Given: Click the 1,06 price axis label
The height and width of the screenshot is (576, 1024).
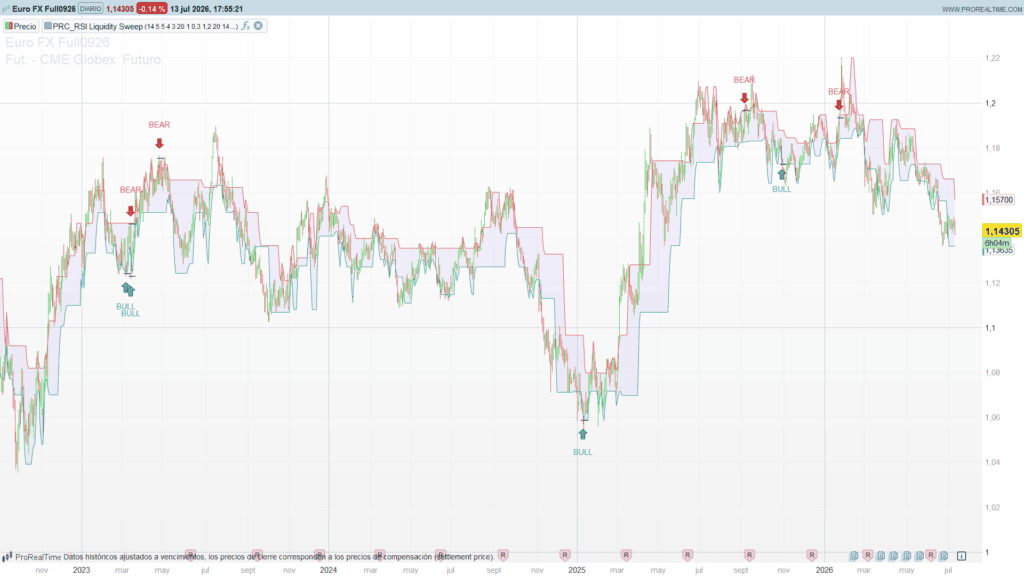Looking at the screenshot, I should [x=992, y=417].
